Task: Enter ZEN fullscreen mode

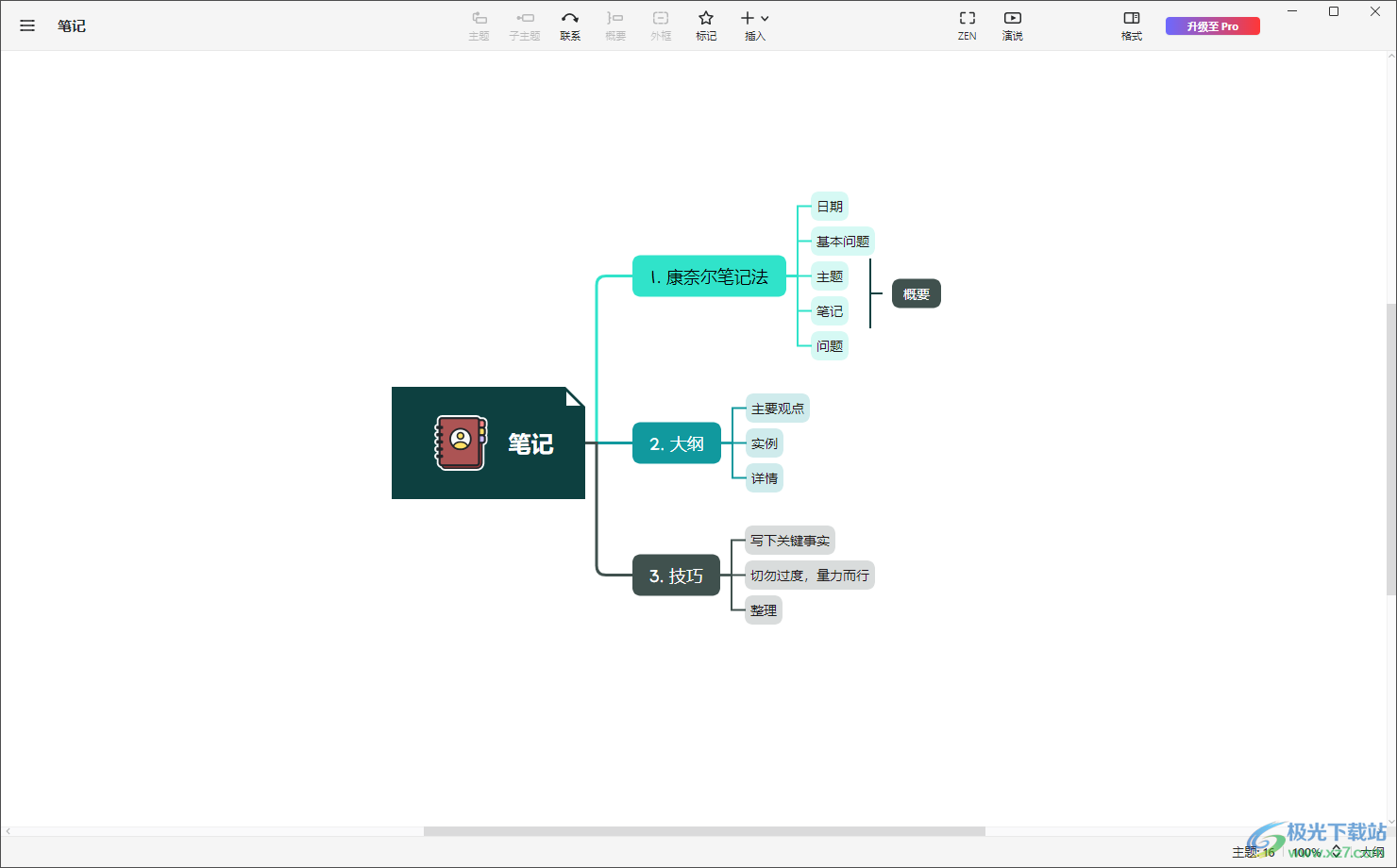Action: tap(968, 25)
